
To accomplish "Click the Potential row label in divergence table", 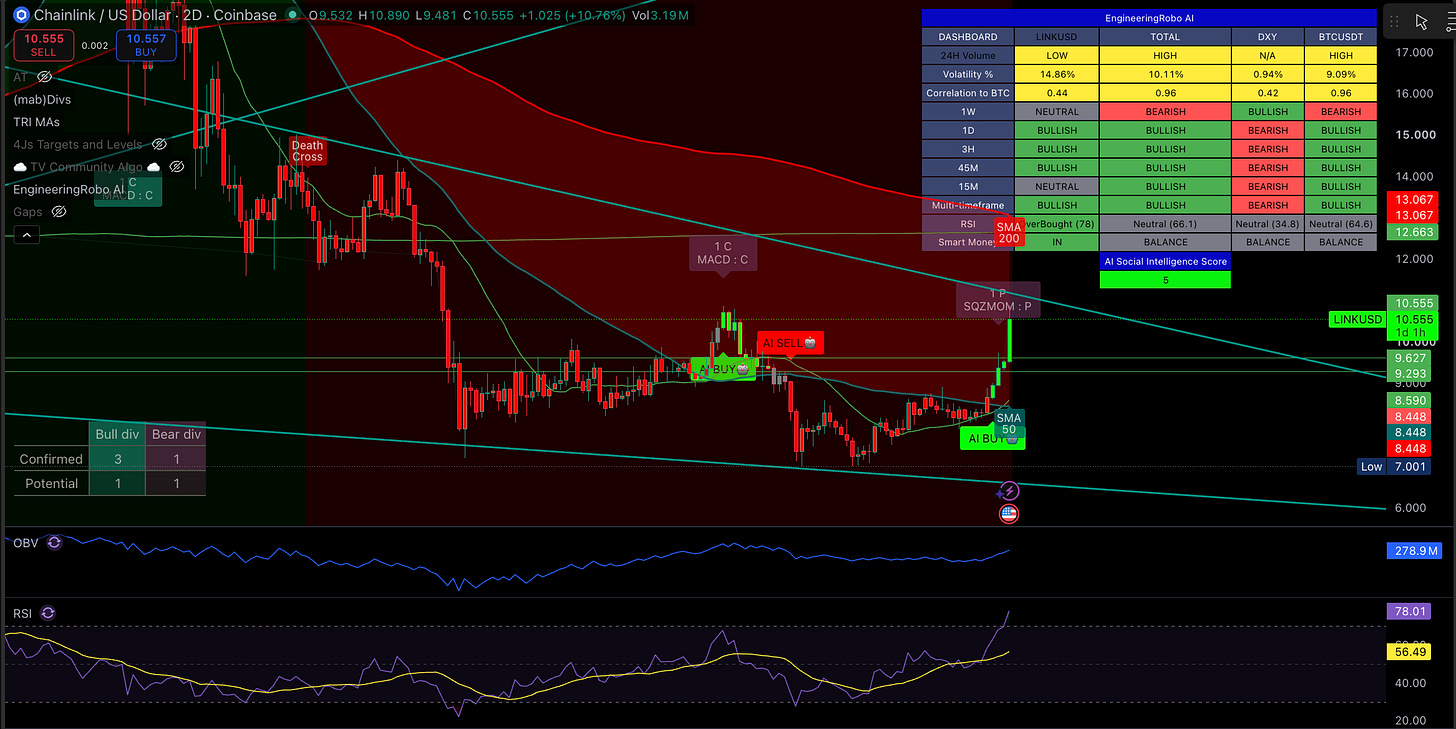I will 51,483.
